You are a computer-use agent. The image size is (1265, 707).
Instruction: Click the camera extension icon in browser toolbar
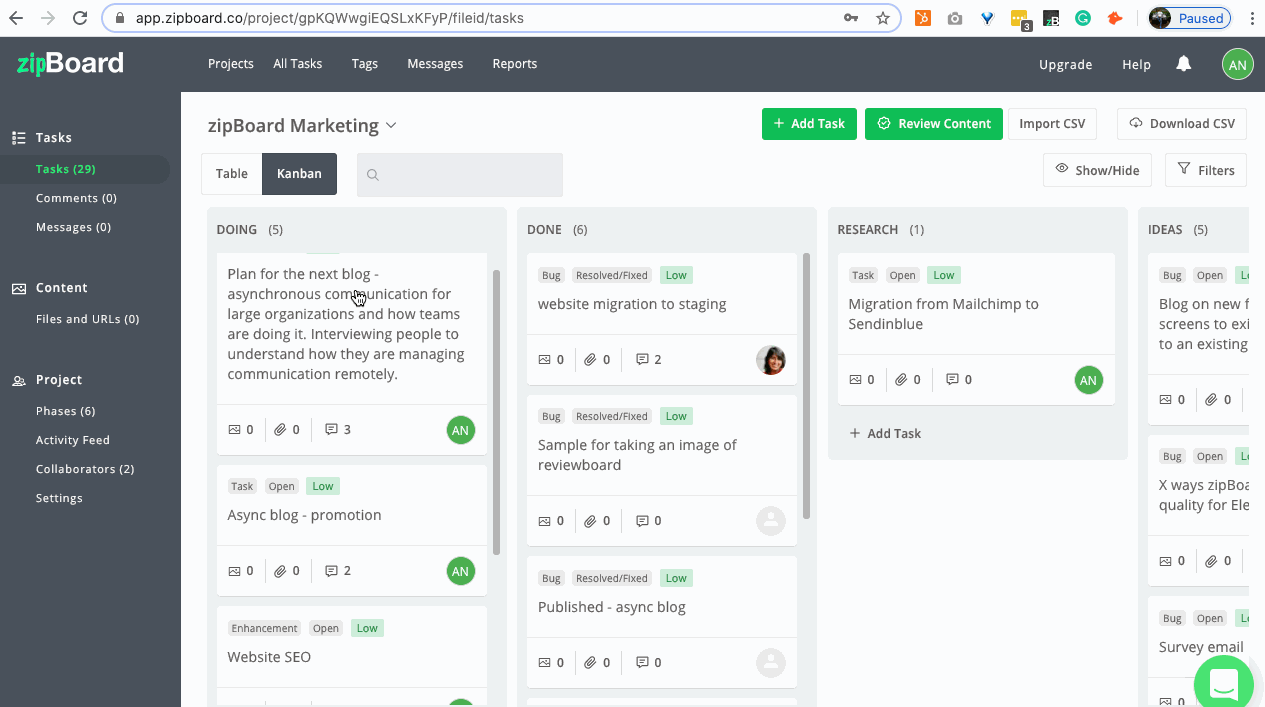click(955, 18)
